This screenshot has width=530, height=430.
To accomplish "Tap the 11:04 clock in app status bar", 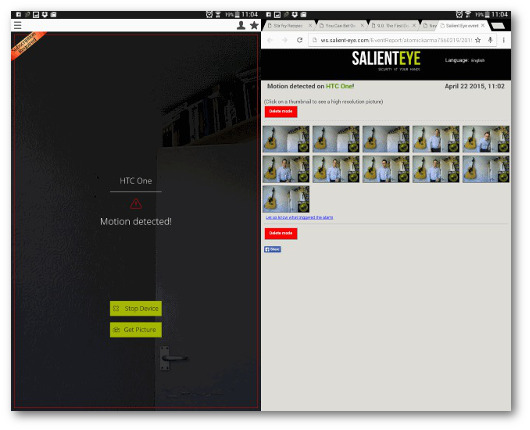I will click(x=250, y=15).
